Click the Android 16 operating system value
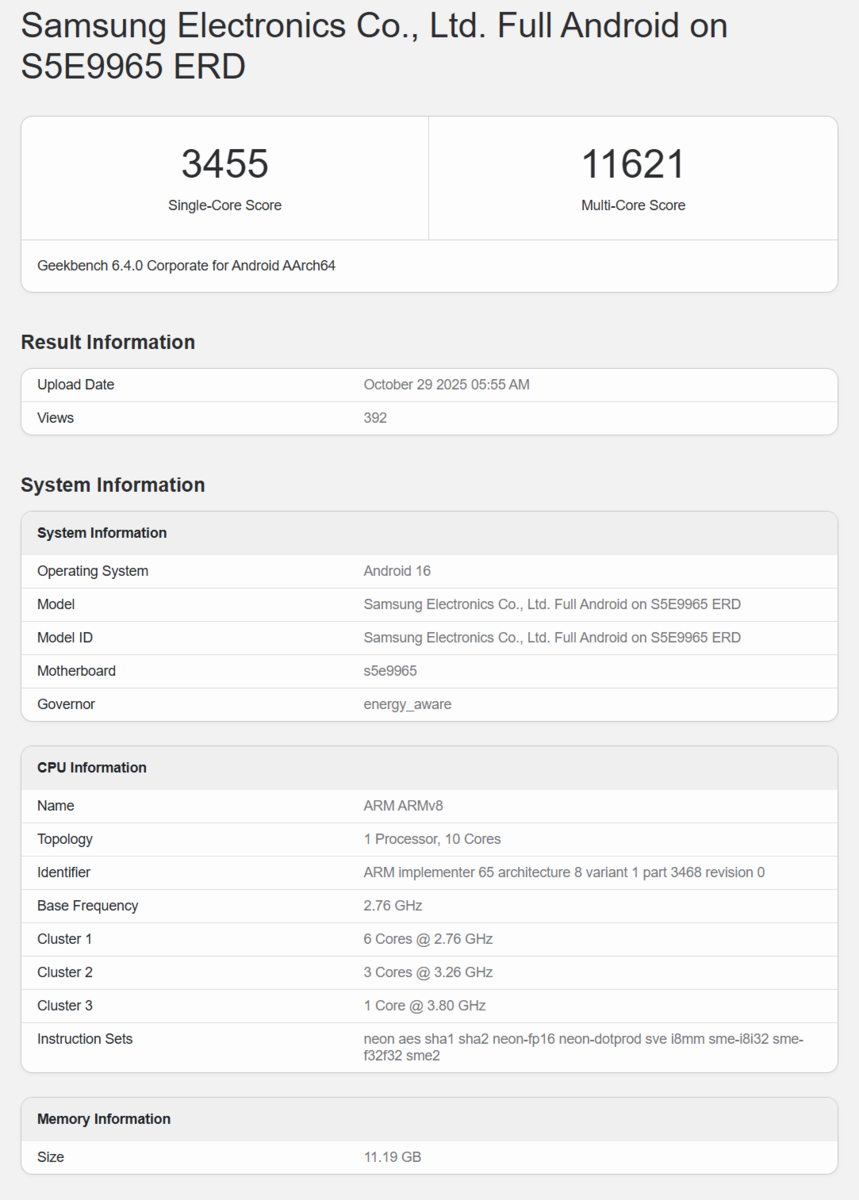 pyautogui.click(x=397, y=571)
